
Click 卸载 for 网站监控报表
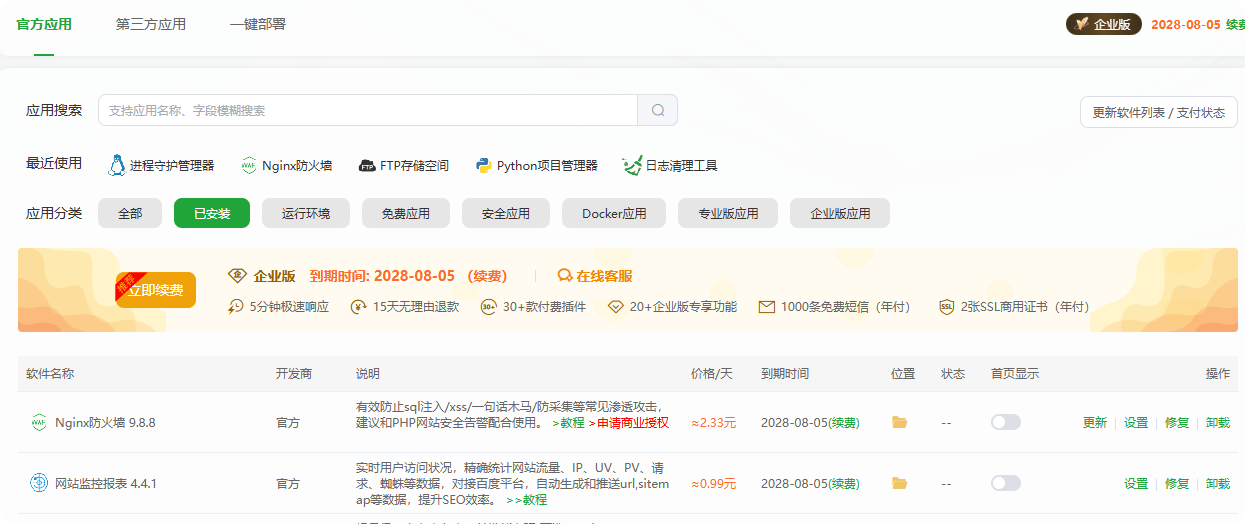[x=1218, y=483]
